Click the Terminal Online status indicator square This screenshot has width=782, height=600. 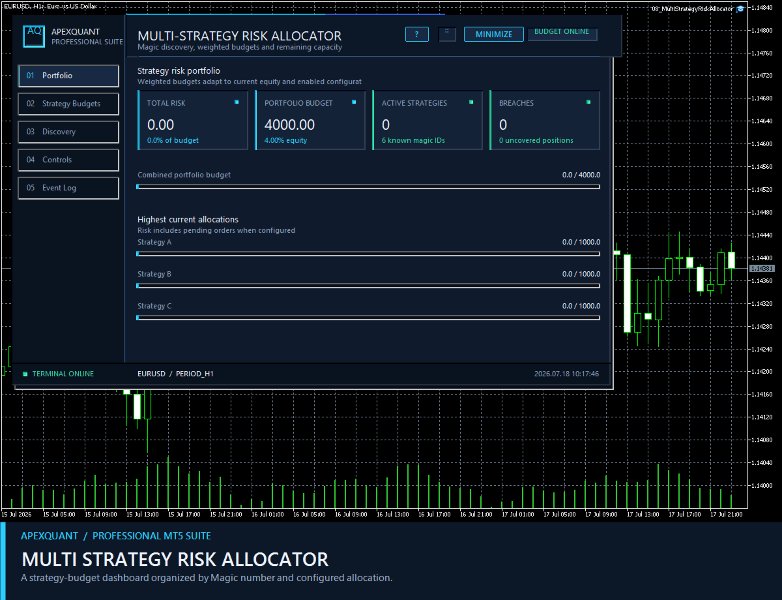click(25, 374)
